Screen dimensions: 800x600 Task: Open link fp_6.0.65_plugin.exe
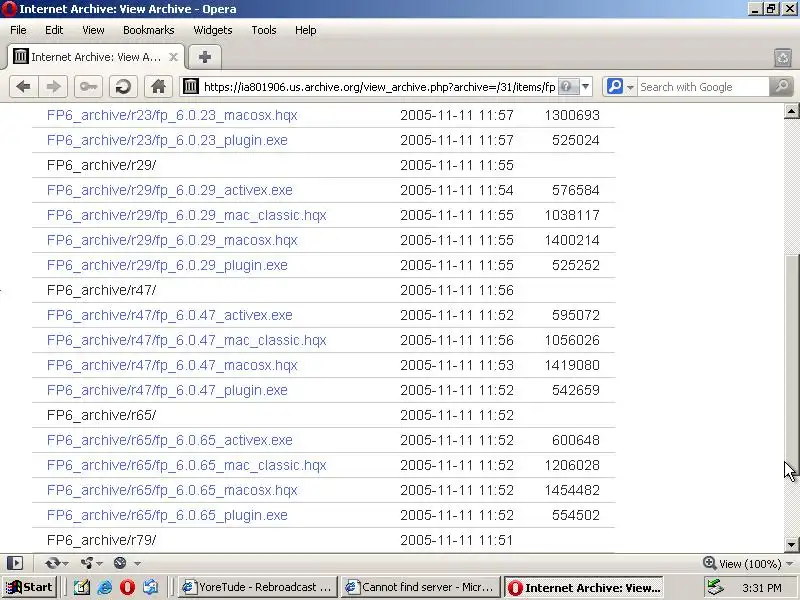[x=167, y=515]
